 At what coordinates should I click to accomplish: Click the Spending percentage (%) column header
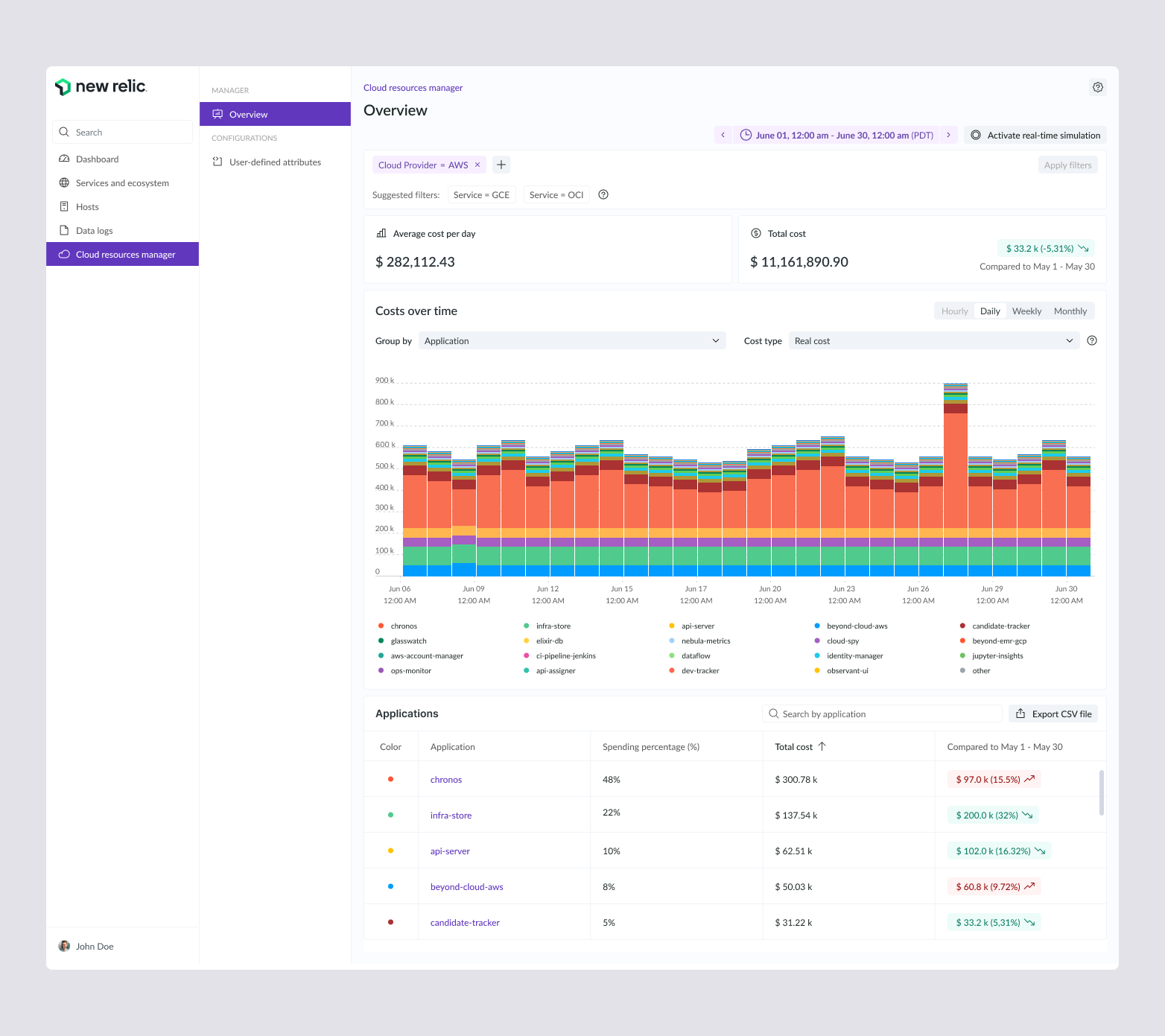pos(651,746)
